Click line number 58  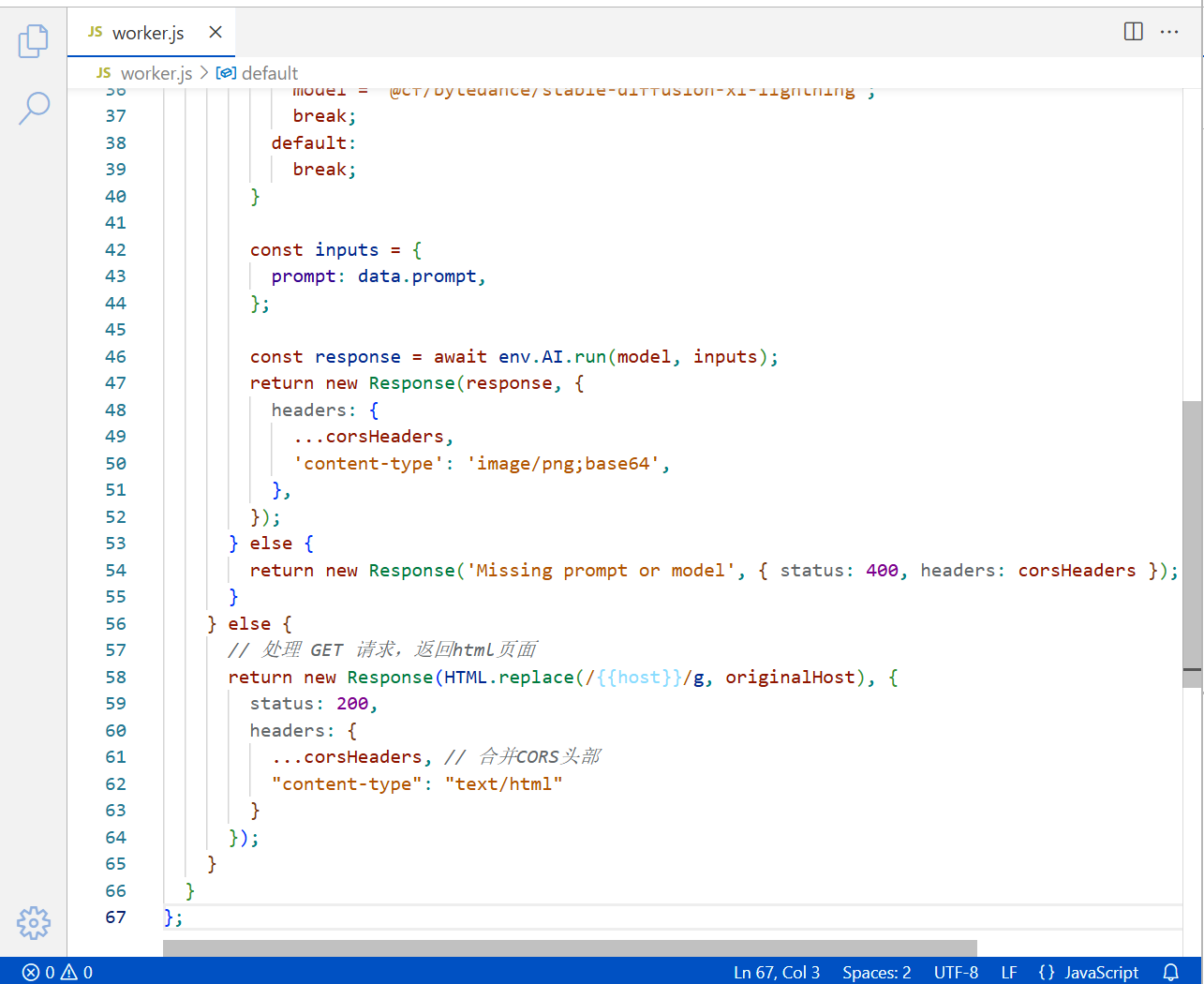point(115,678)
